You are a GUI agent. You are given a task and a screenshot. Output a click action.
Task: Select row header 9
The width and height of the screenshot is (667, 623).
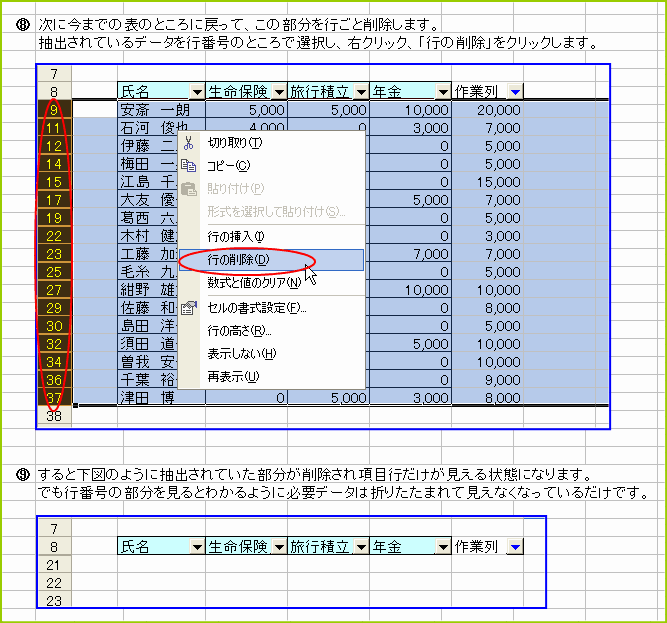(x=54, y=110)
